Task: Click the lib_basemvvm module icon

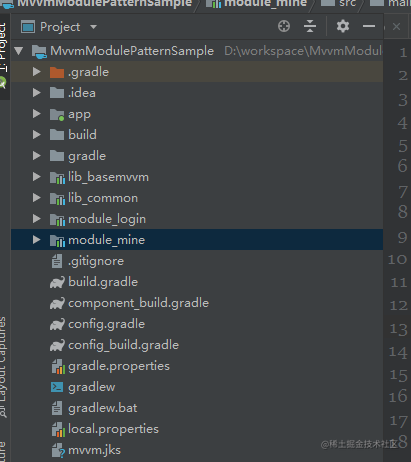Action: coord(57,178)
